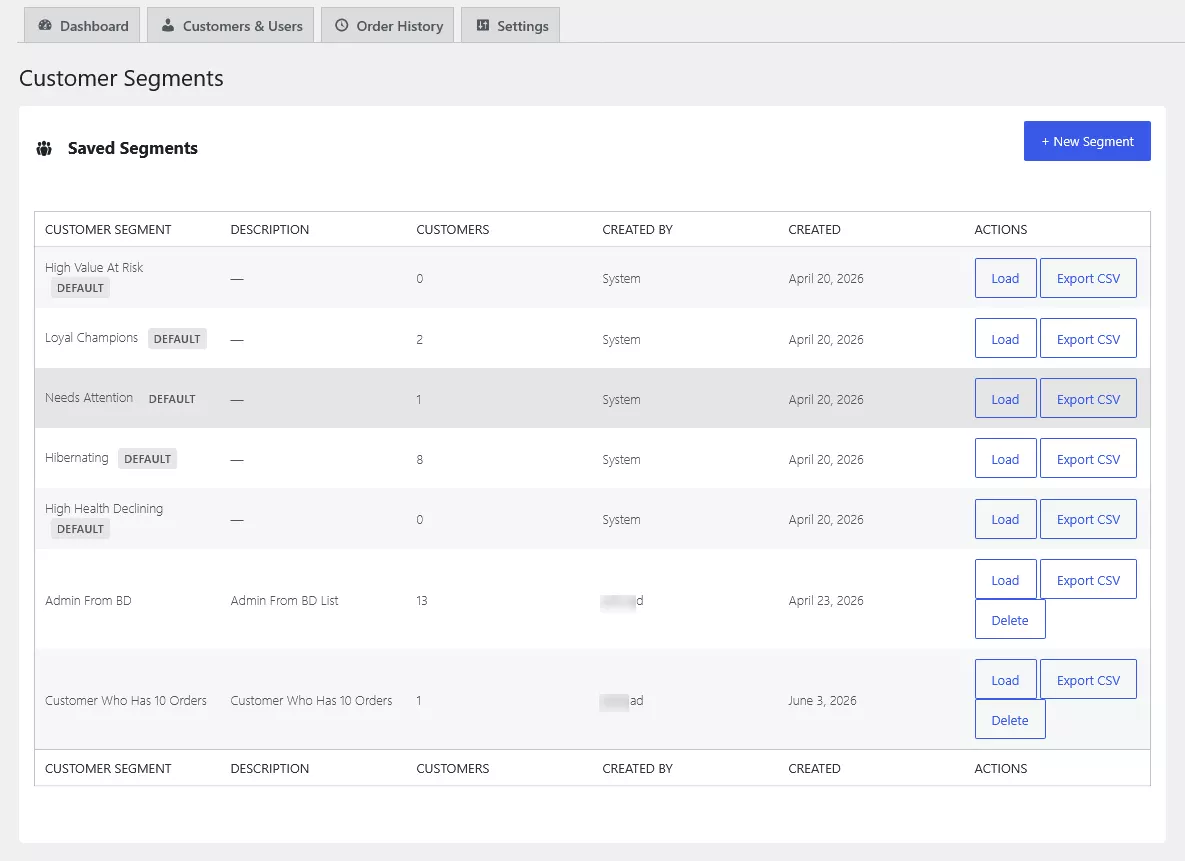Load the Loyal Champions segment
Image resolution: width=1185 pixels, height=861 pixels.
click(1005, 339)
